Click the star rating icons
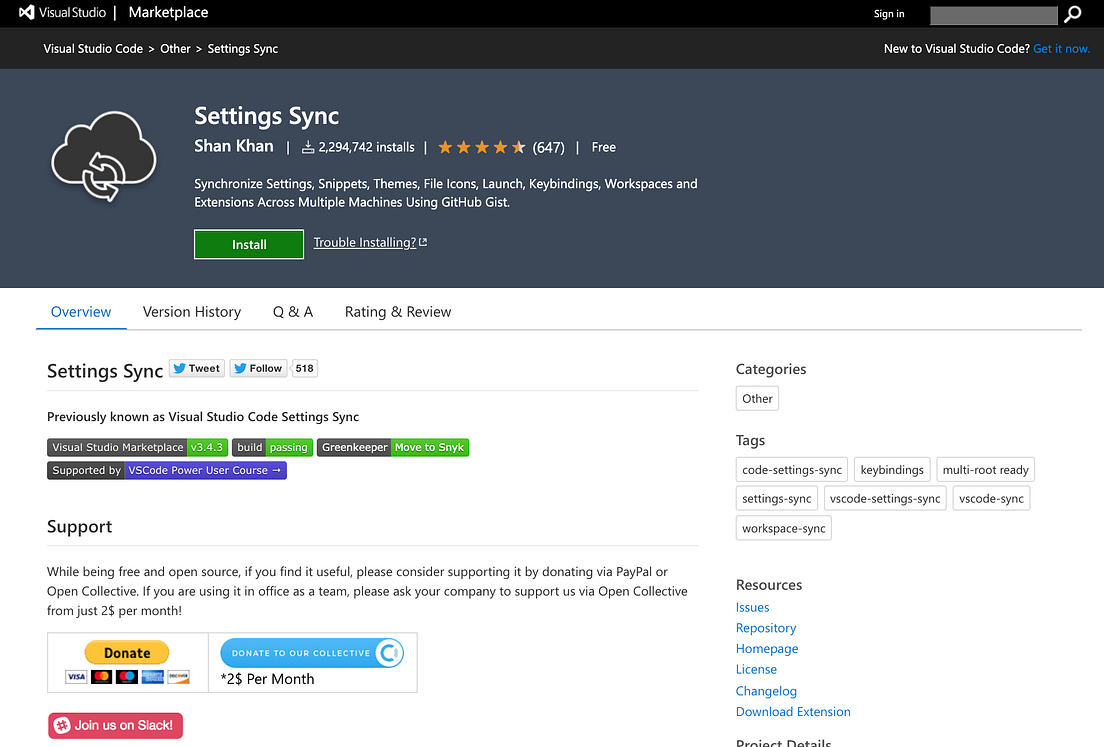The height and width of the screenshot is (747, 1104). click(x=482, y=147)
